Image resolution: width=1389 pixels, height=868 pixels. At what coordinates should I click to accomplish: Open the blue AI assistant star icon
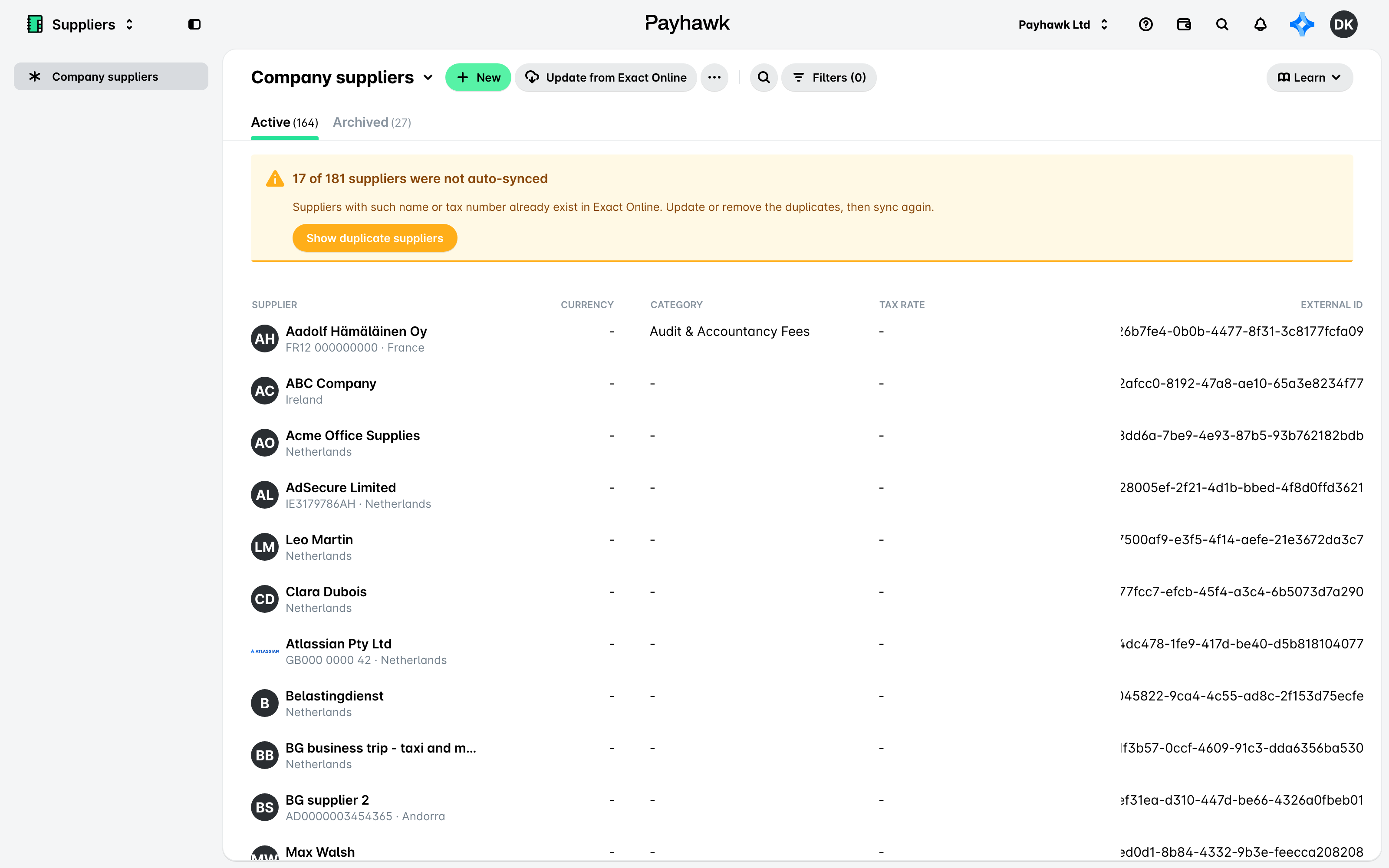tap(1301, 24)
